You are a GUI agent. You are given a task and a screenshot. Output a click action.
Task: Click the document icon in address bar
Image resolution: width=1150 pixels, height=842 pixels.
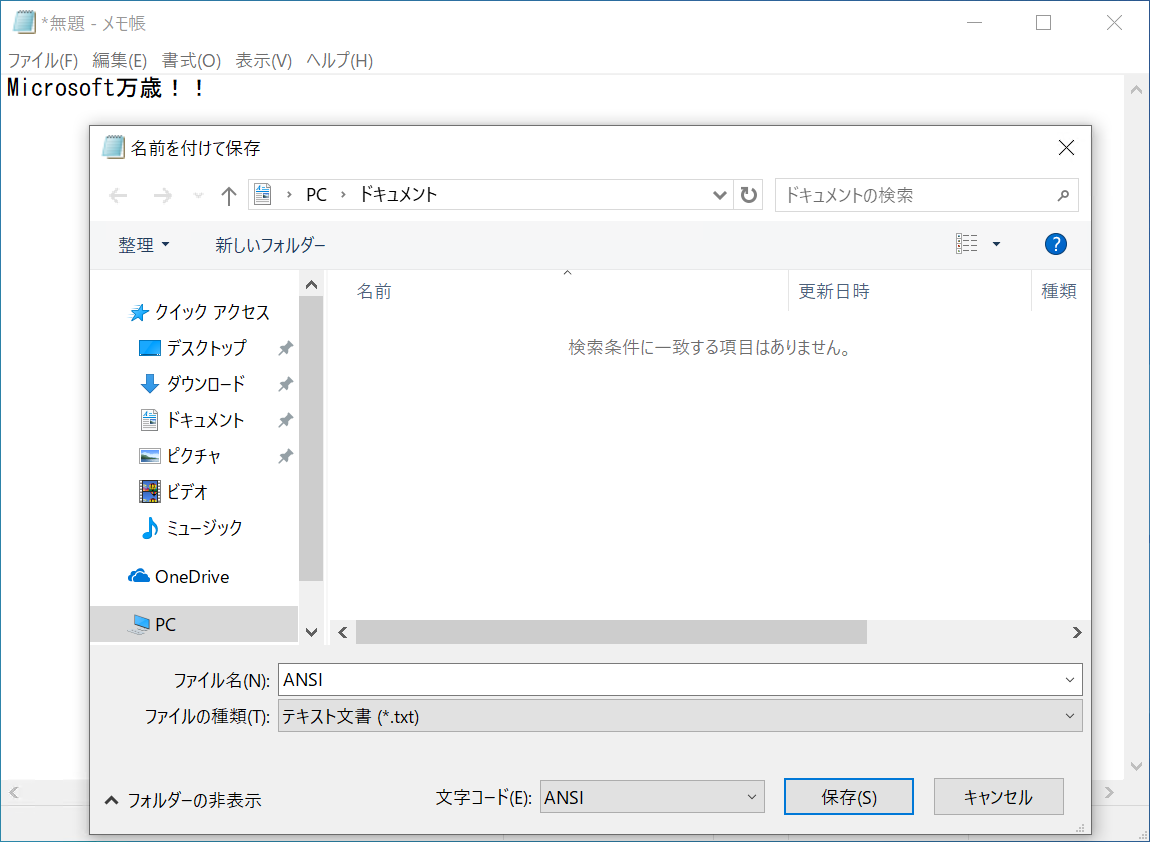click(263, 194)
